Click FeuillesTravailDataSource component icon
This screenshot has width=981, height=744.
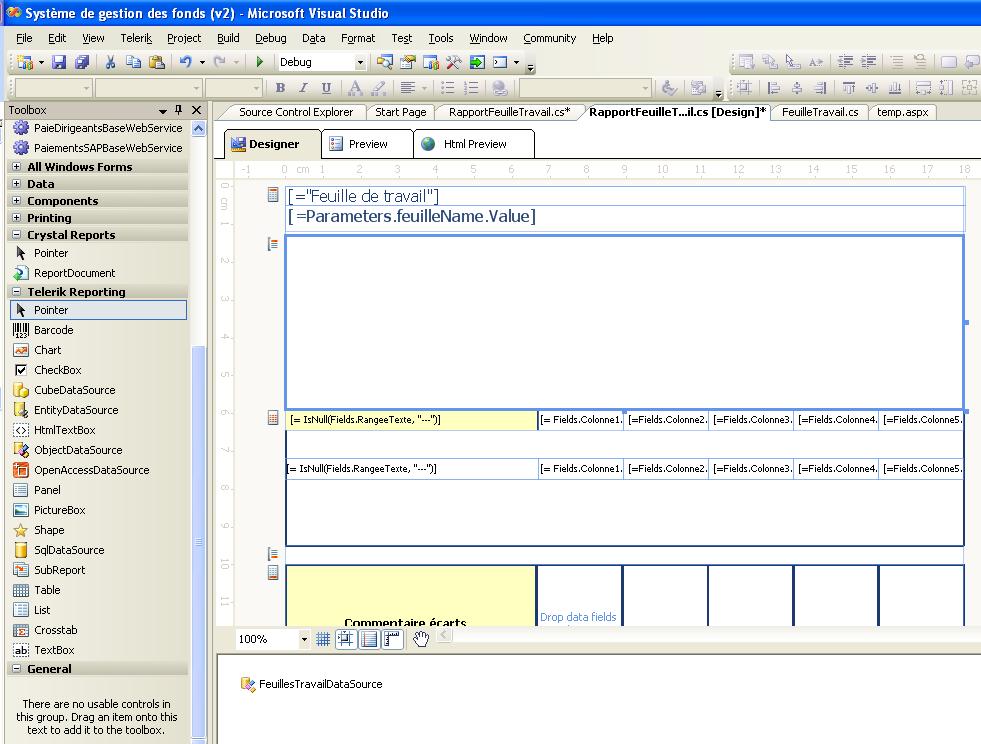point(248,684)
